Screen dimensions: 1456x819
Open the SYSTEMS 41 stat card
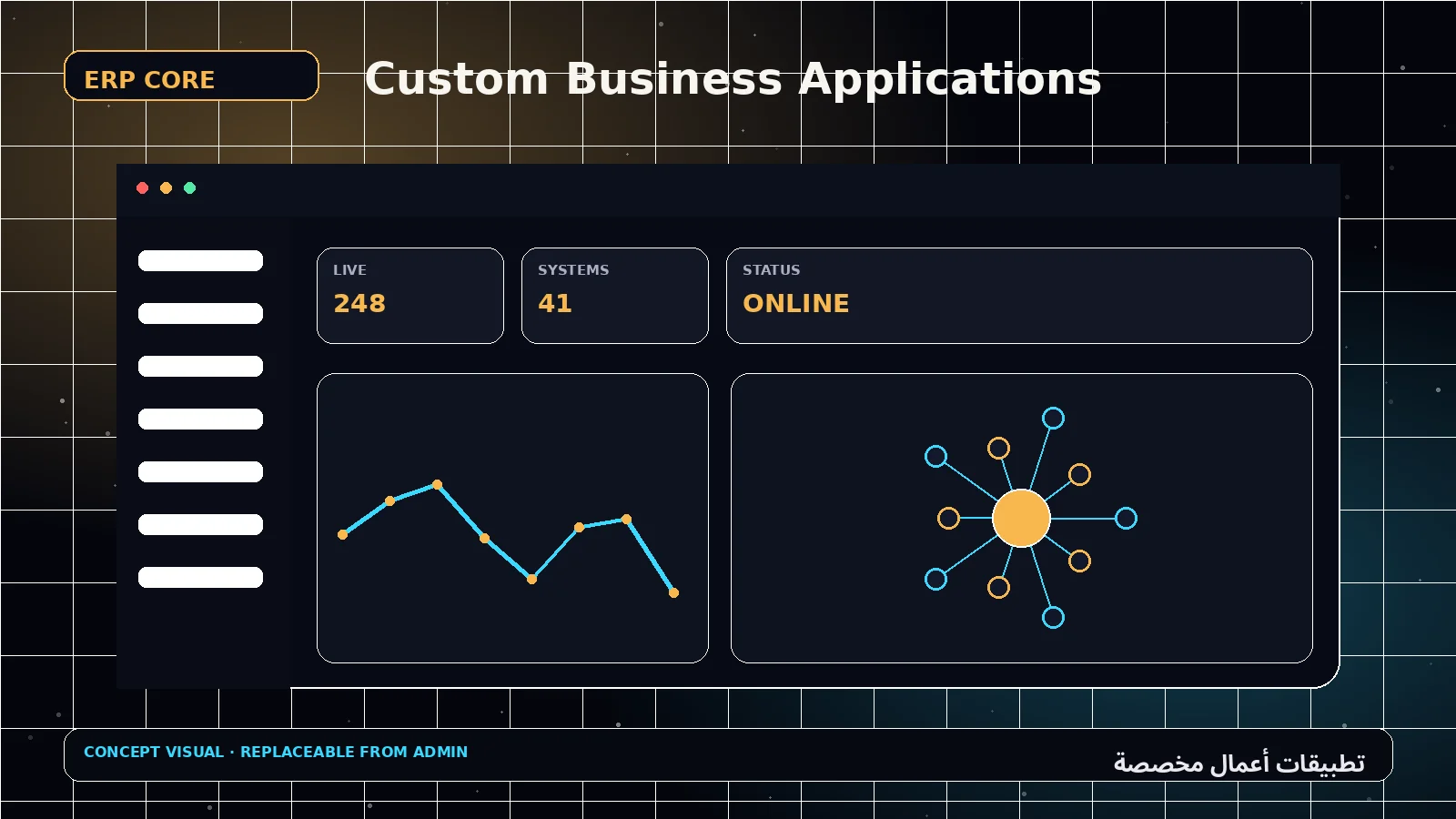pos(615,296)
